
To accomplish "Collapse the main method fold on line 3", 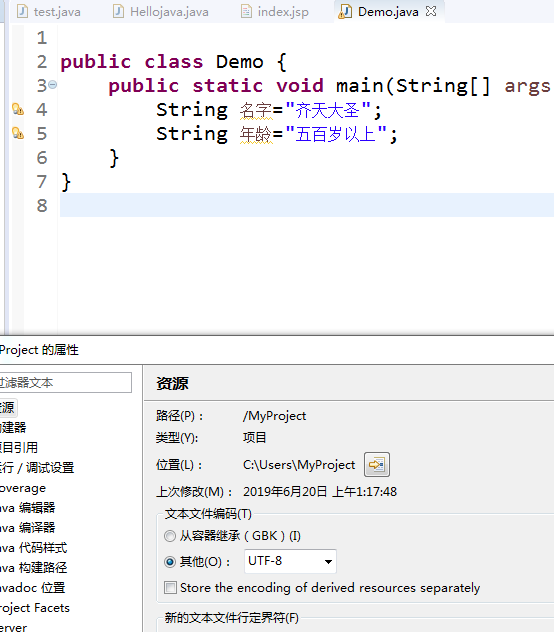I will [x=52, y=85].
